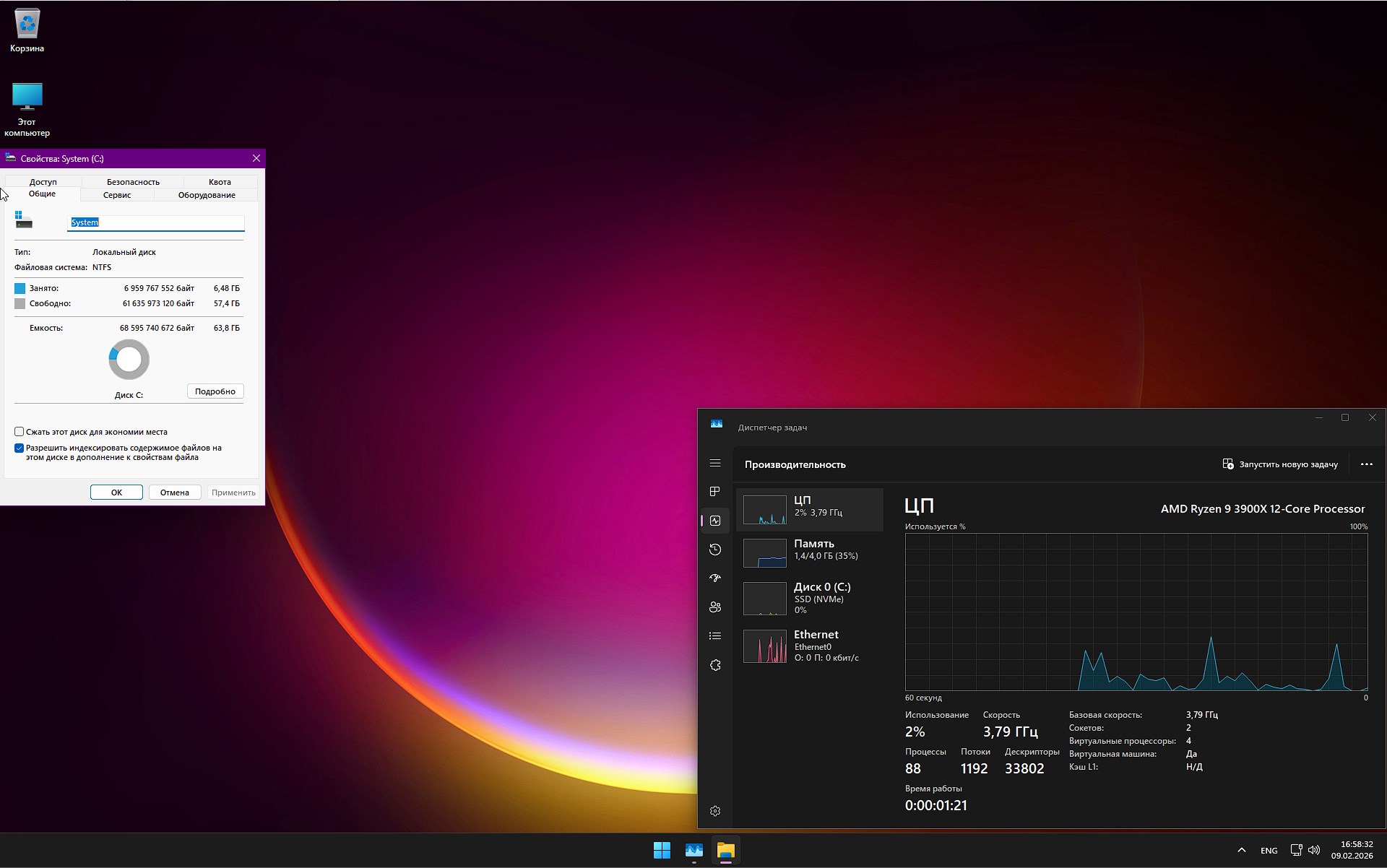Expand the Task Manager navigation via hamburger icon
The width and height of the screenshot is (1387, 868).
tap(715, 464)
